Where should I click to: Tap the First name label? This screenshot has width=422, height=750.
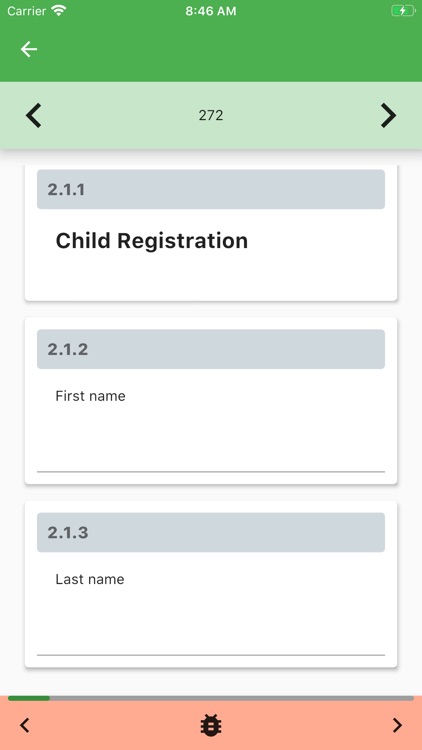tap(90, 396)
